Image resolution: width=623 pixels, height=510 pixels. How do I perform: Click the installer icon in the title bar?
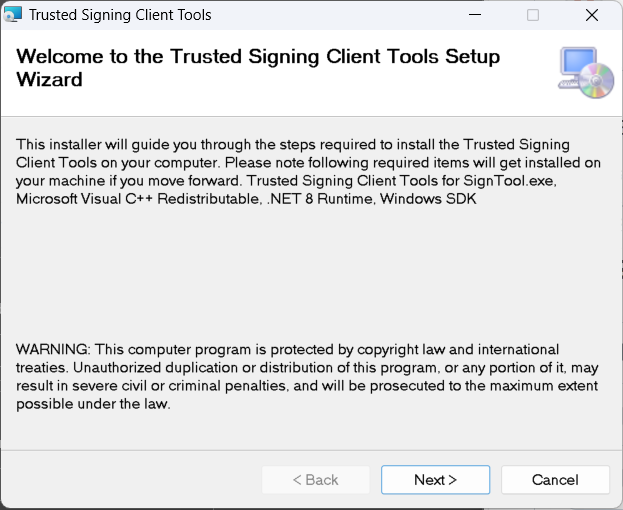[13, 16]
